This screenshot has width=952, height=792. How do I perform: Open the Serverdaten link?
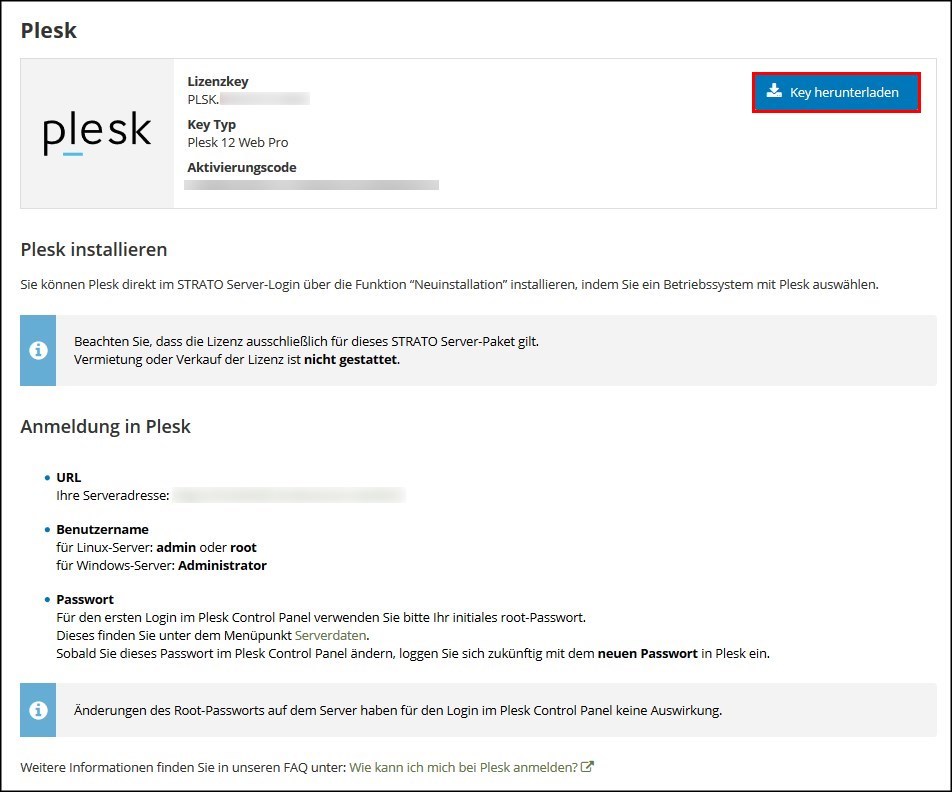tap(337, 635)
